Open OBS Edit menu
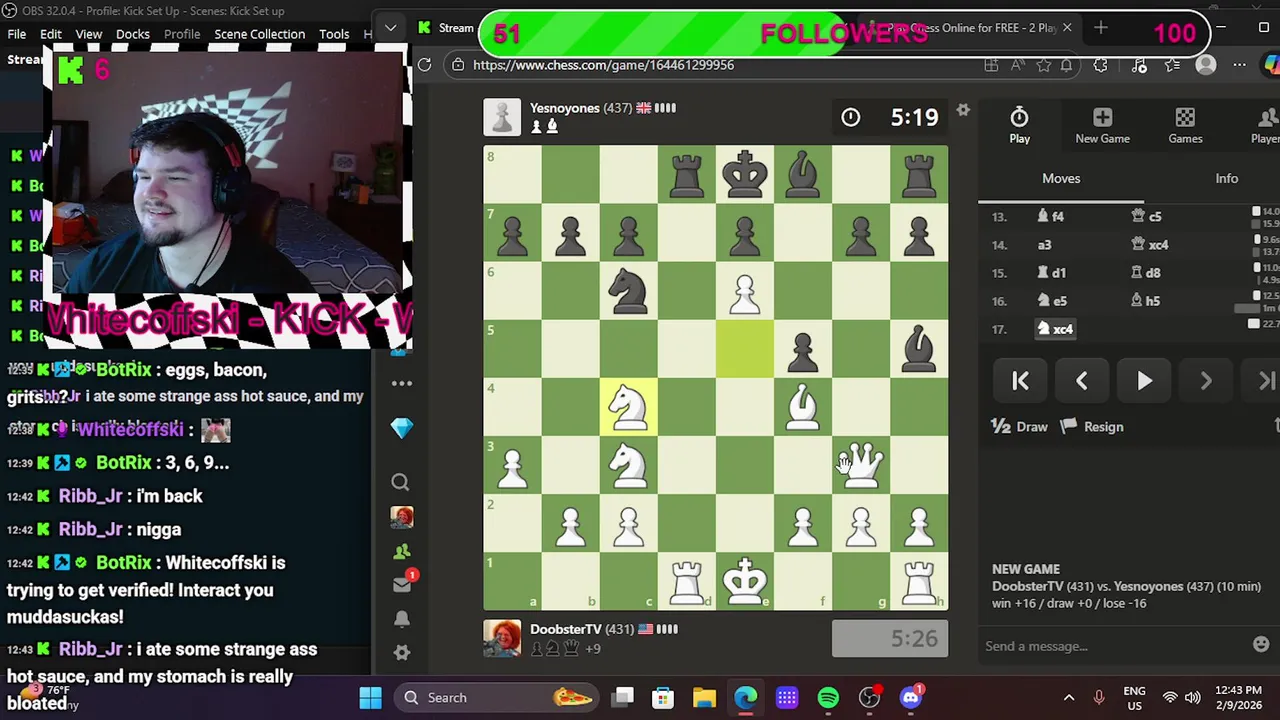1280x720 pixels. (51, 34)
